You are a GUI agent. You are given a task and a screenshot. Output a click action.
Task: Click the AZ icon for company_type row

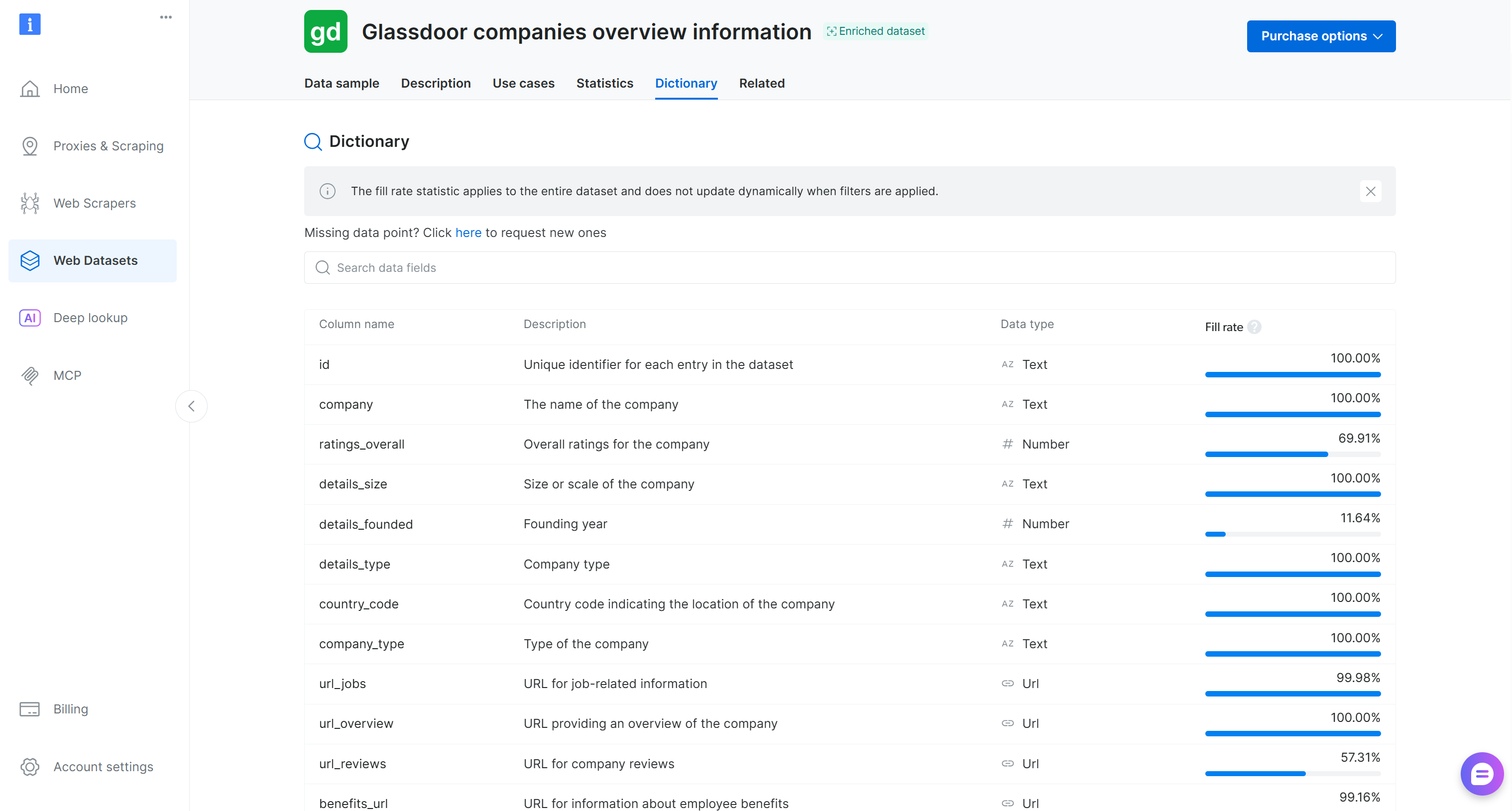pyautogui.click(x=1008, y=644)
